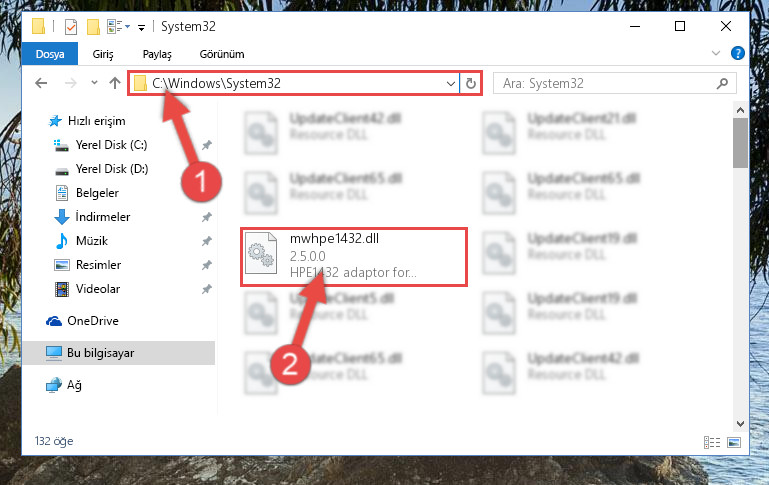This screenshot has height=485, width=769.
Task: Click the Ara: System32 search field
Action: (607, 83)
